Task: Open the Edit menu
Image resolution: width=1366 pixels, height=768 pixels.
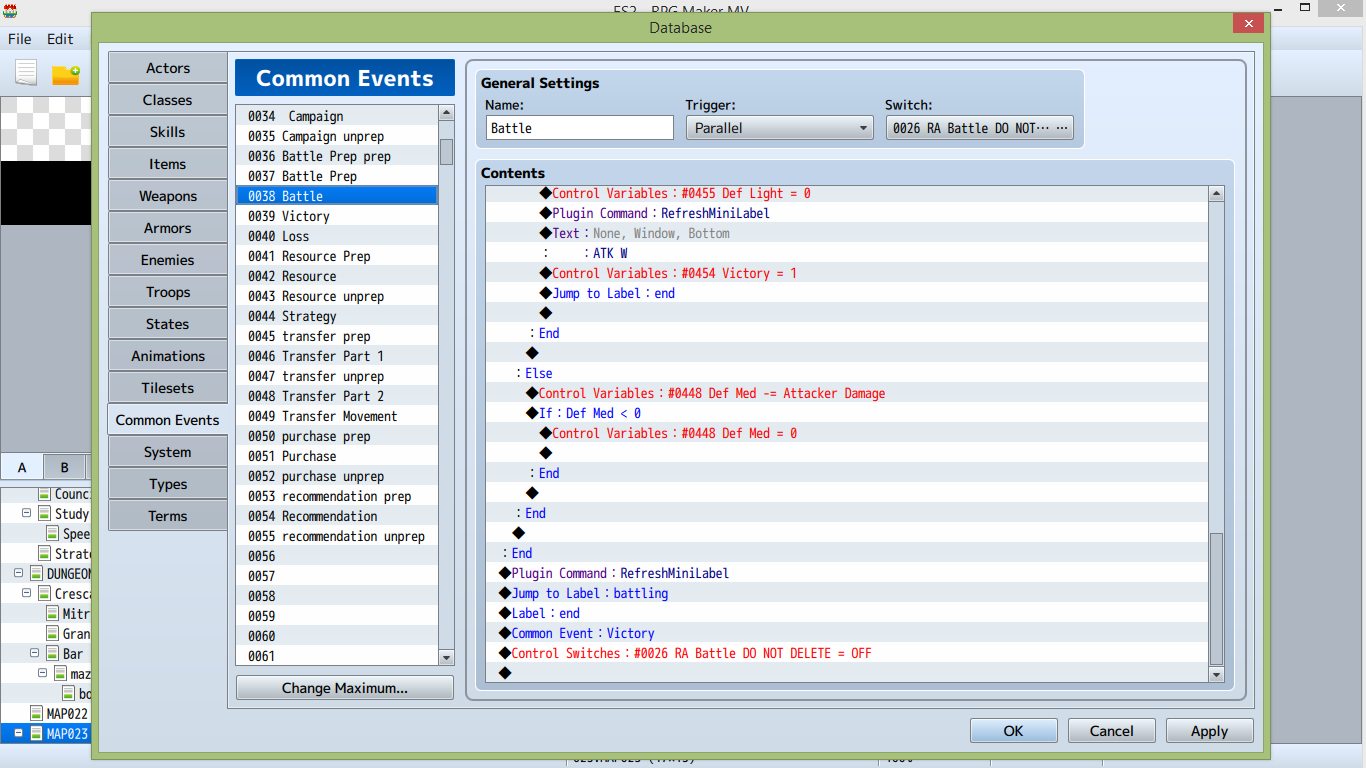Action: click(60, 39)
